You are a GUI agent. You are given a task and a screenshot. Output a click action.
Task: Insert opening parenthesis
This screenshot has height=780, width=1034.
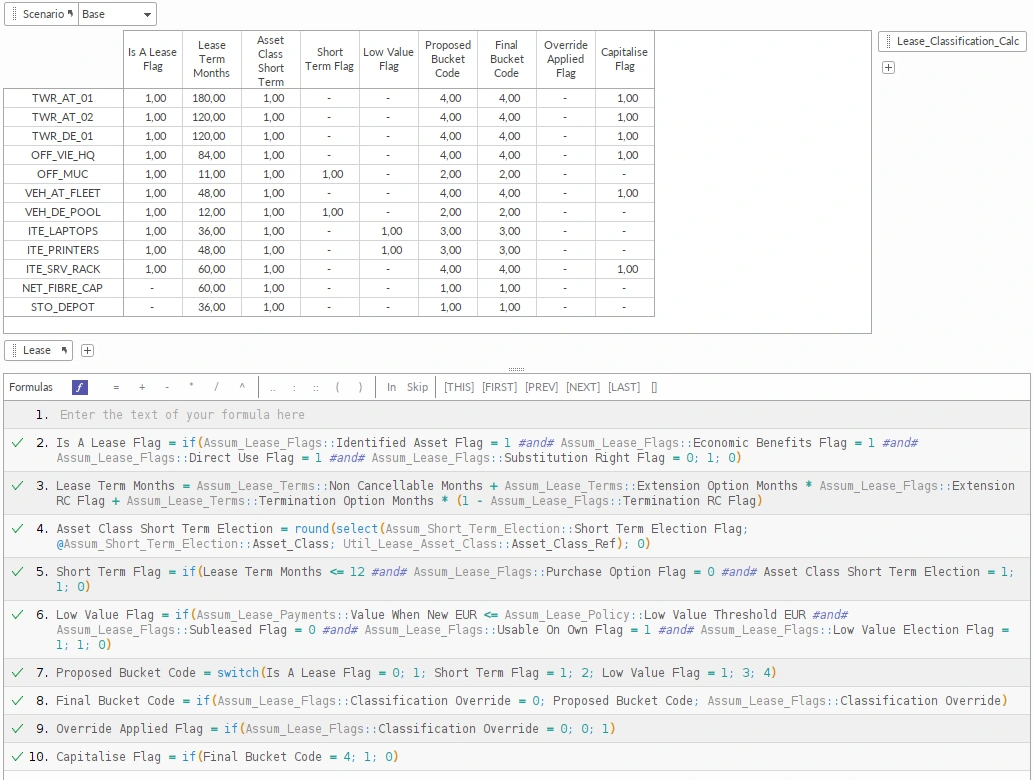[x=338, y=387]
